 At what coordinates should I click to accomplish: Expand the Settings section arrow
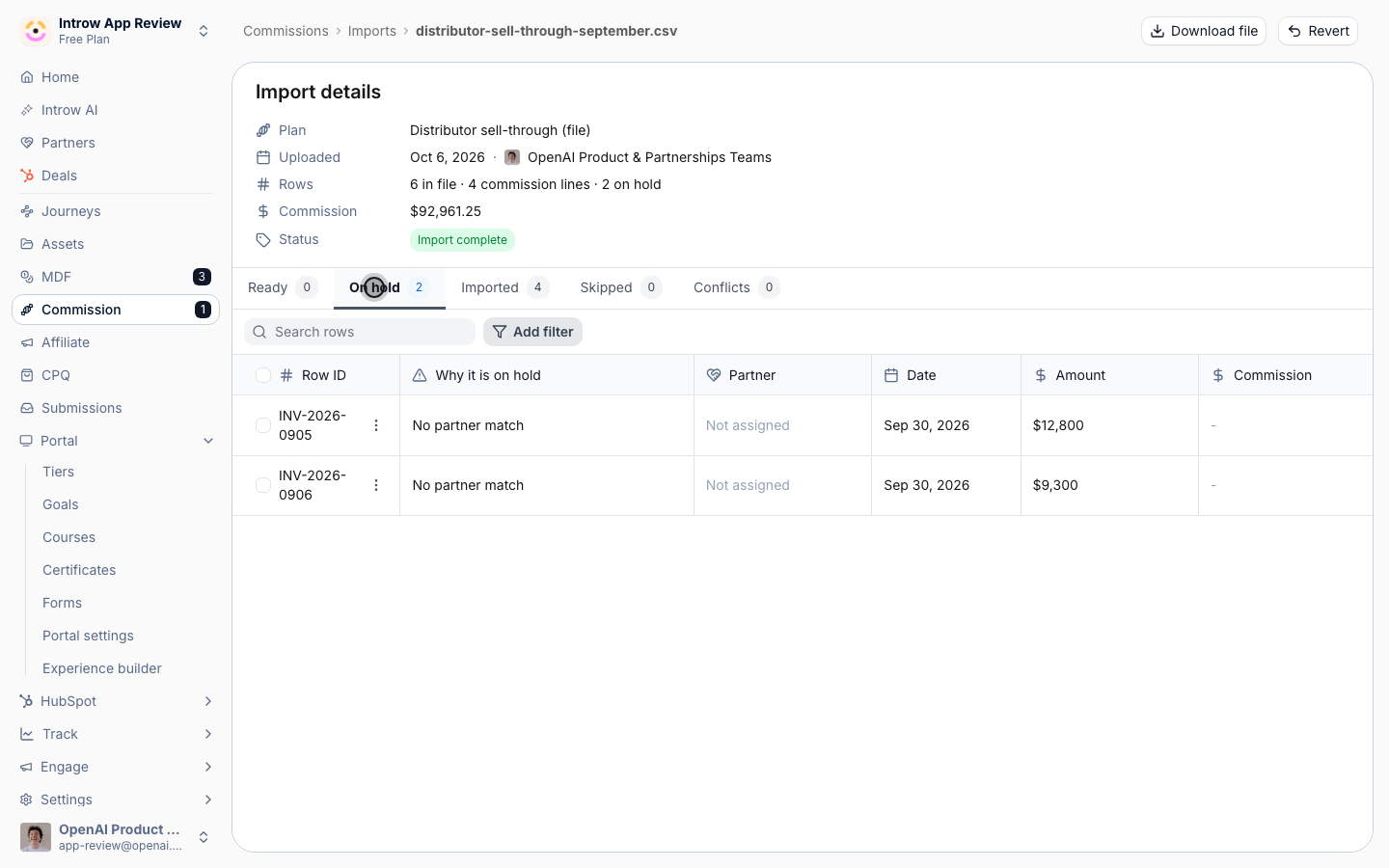point(208,800)
